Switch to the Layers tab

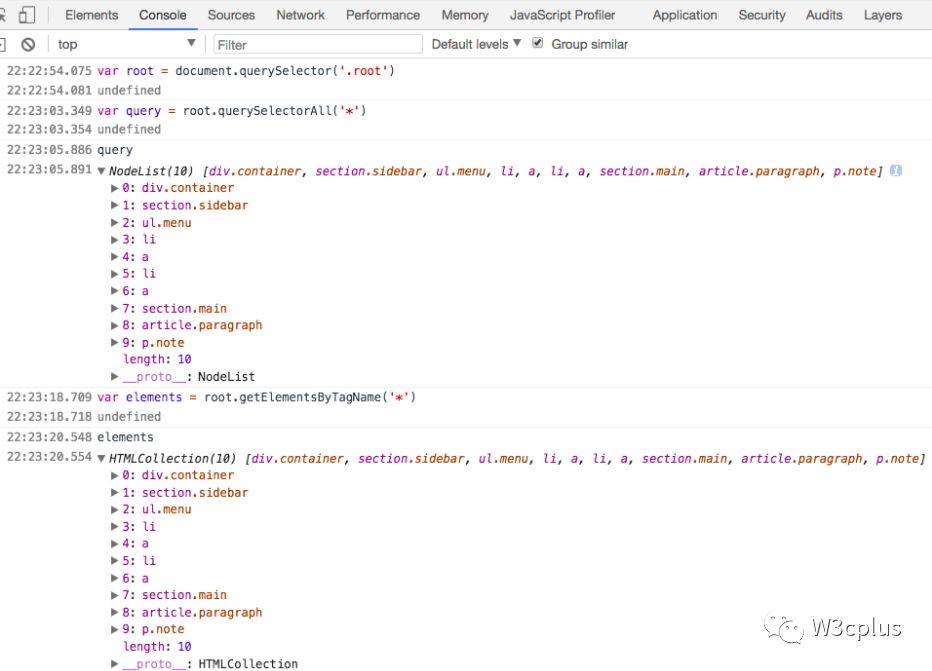click(x=883, y=15)
